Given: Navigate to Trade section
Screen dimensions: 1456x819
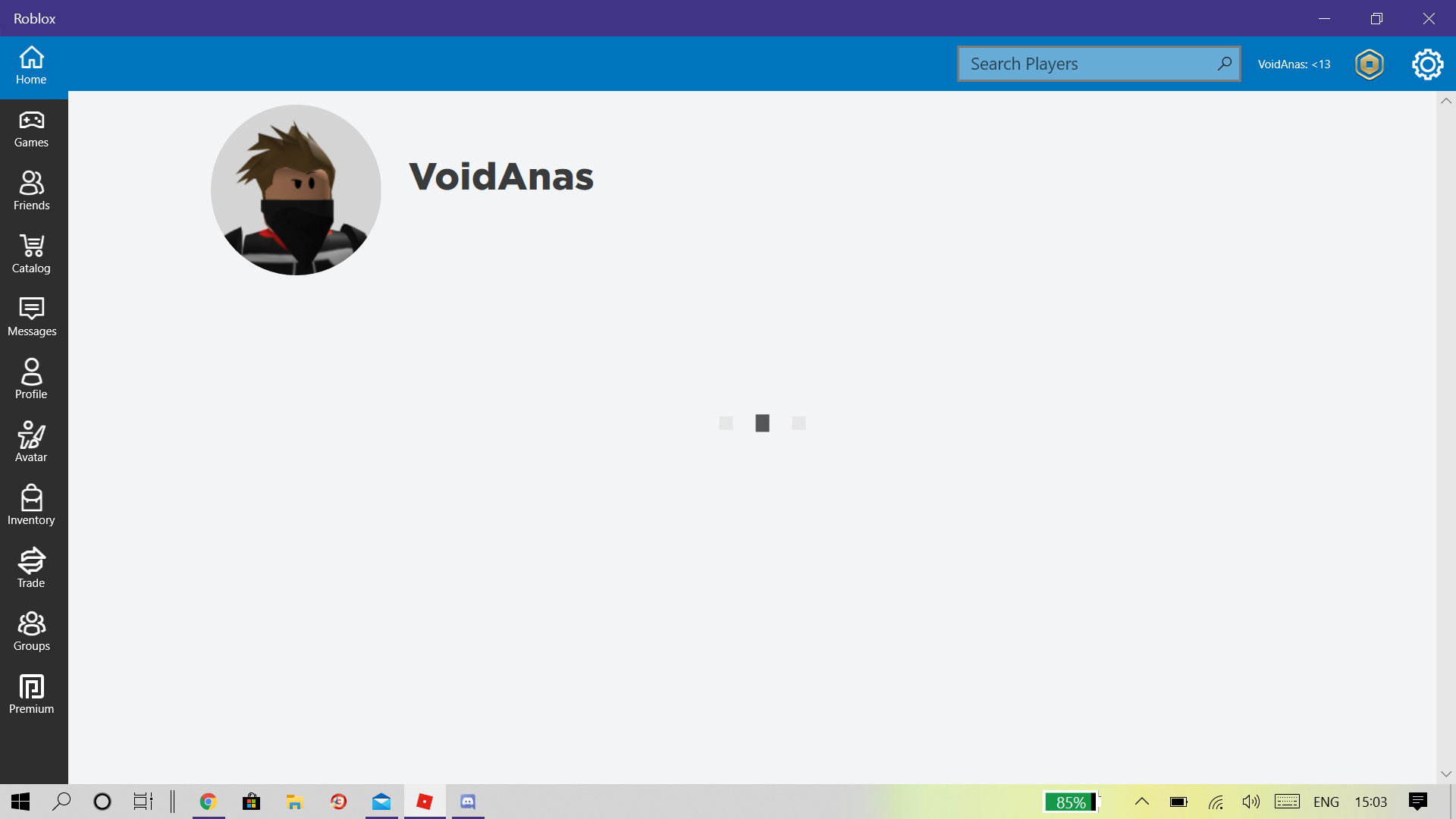Looking at the screenshot, I should [x=31, y=567].
